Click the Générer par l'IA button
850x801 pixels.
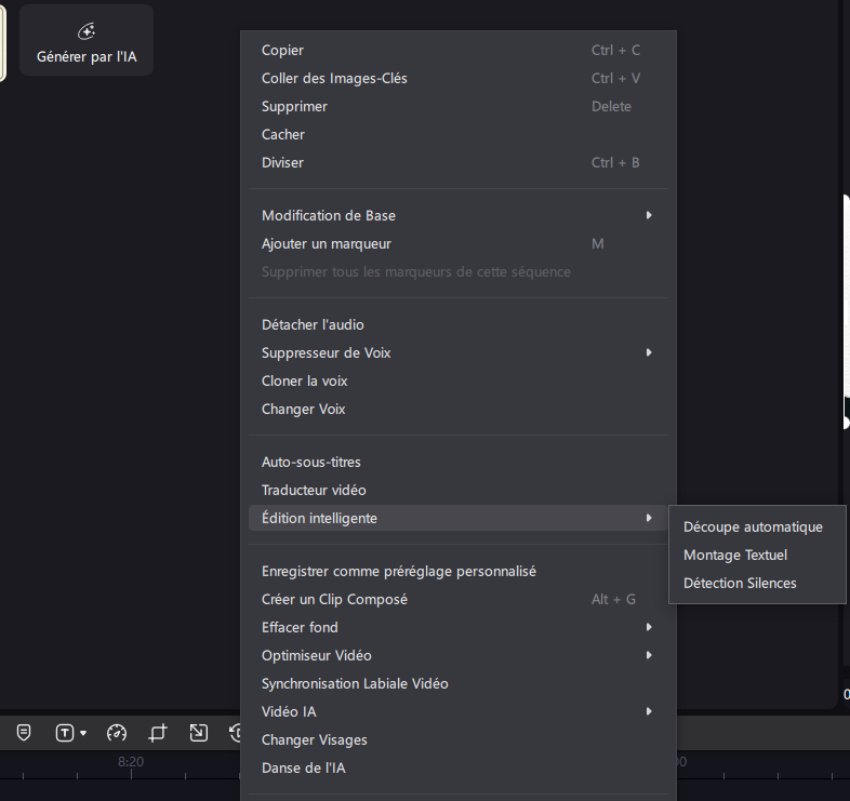(86, 40)
